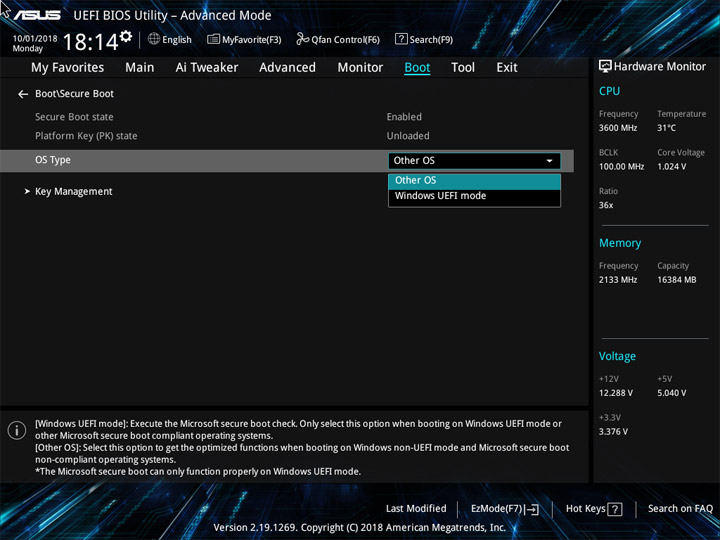
Task: Click the Memory heading in Hardware Monitor
Action: point(620,243)
